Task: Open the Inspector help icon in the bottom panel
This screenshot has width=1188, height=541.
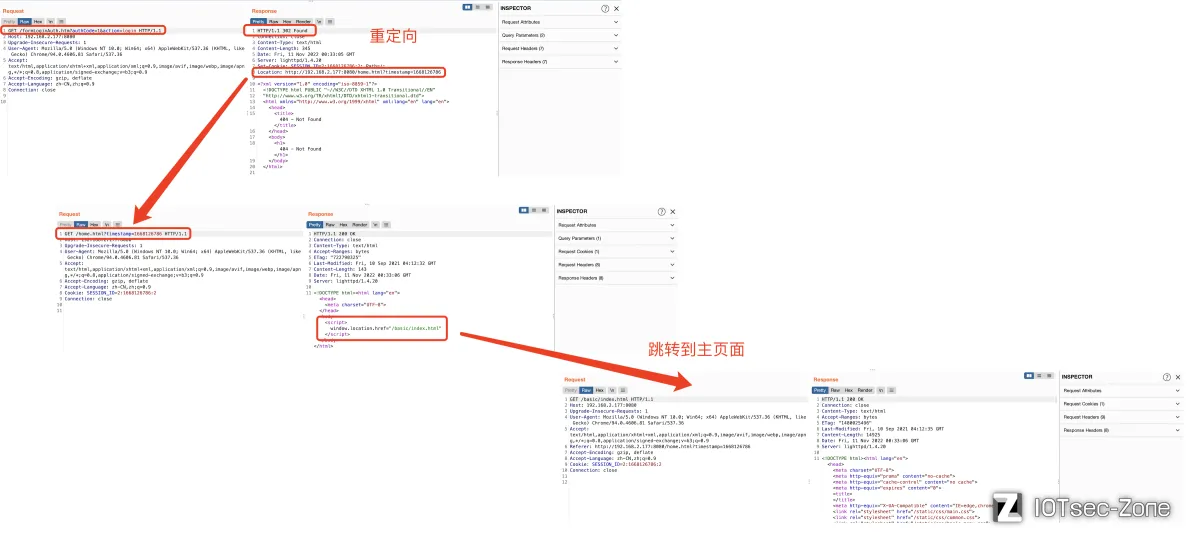Action: 1166,377
